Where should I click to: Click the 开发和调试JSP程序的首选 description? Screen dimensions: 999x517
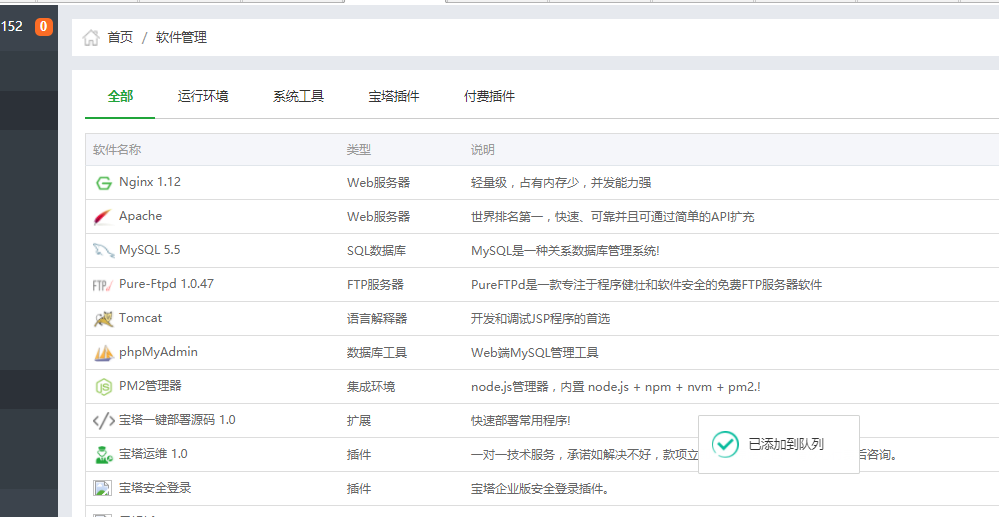pyautogui.click(x=540, y=318)
